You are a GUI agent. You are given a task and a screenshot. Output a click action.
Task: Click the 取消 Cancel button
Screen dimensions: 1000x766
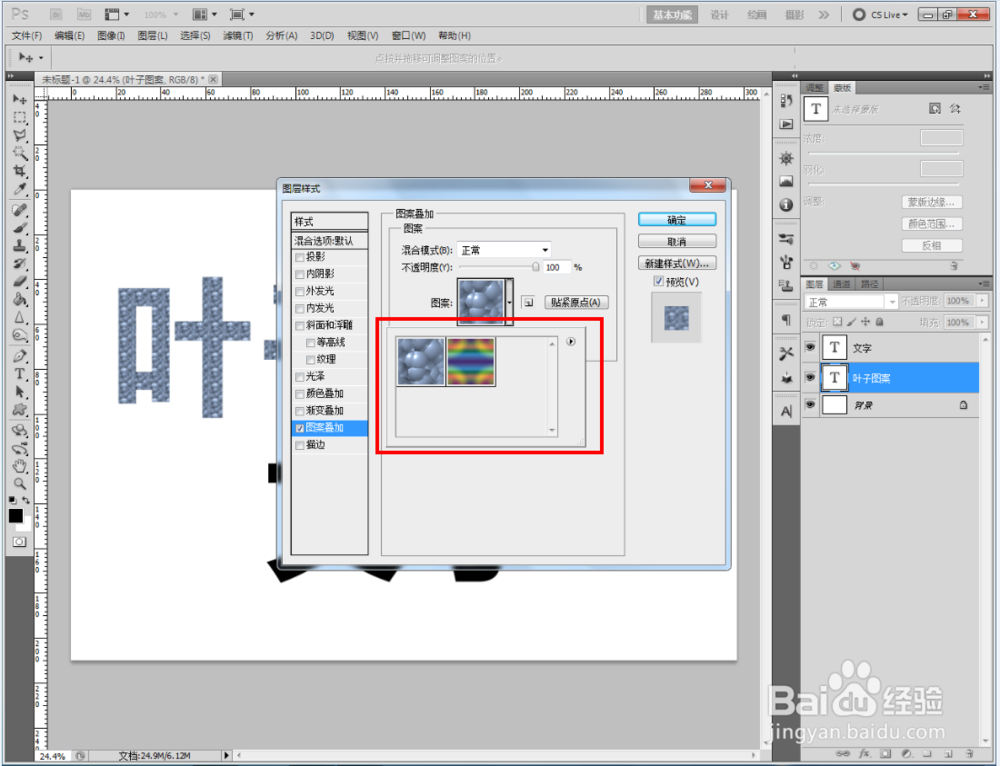(x=677, y=242)
